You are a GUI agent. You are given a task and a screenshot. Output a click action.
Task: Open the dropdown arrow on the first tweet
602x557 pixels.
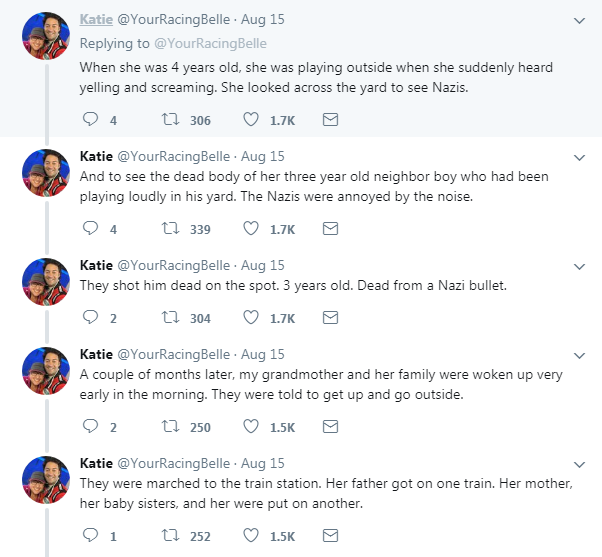click(x=580, y=20)
